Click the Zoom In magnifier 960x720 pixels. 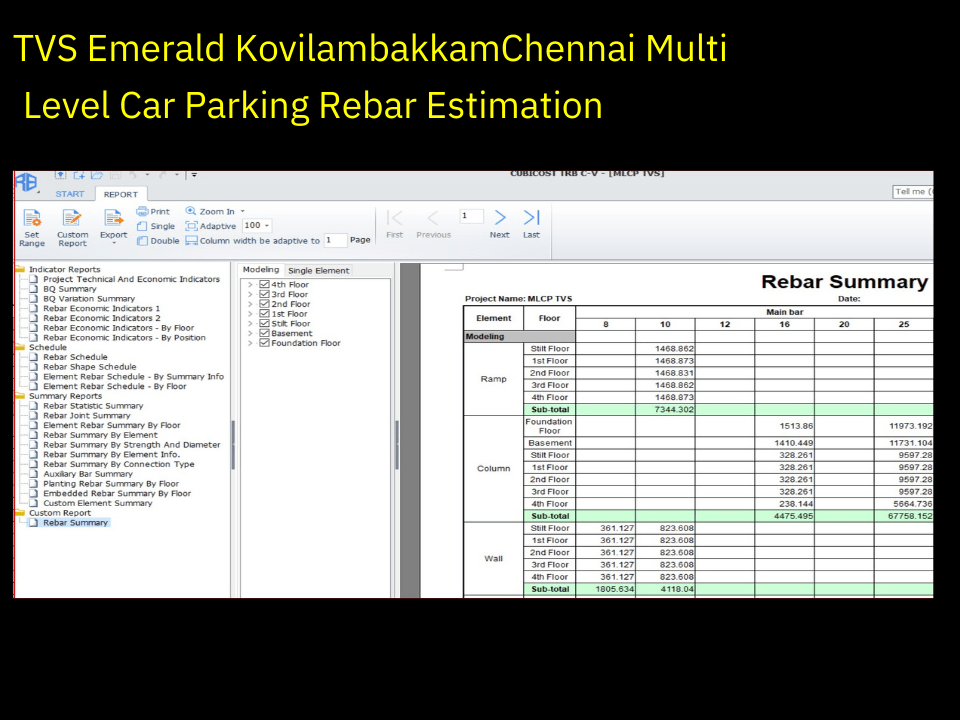point(191,211)
